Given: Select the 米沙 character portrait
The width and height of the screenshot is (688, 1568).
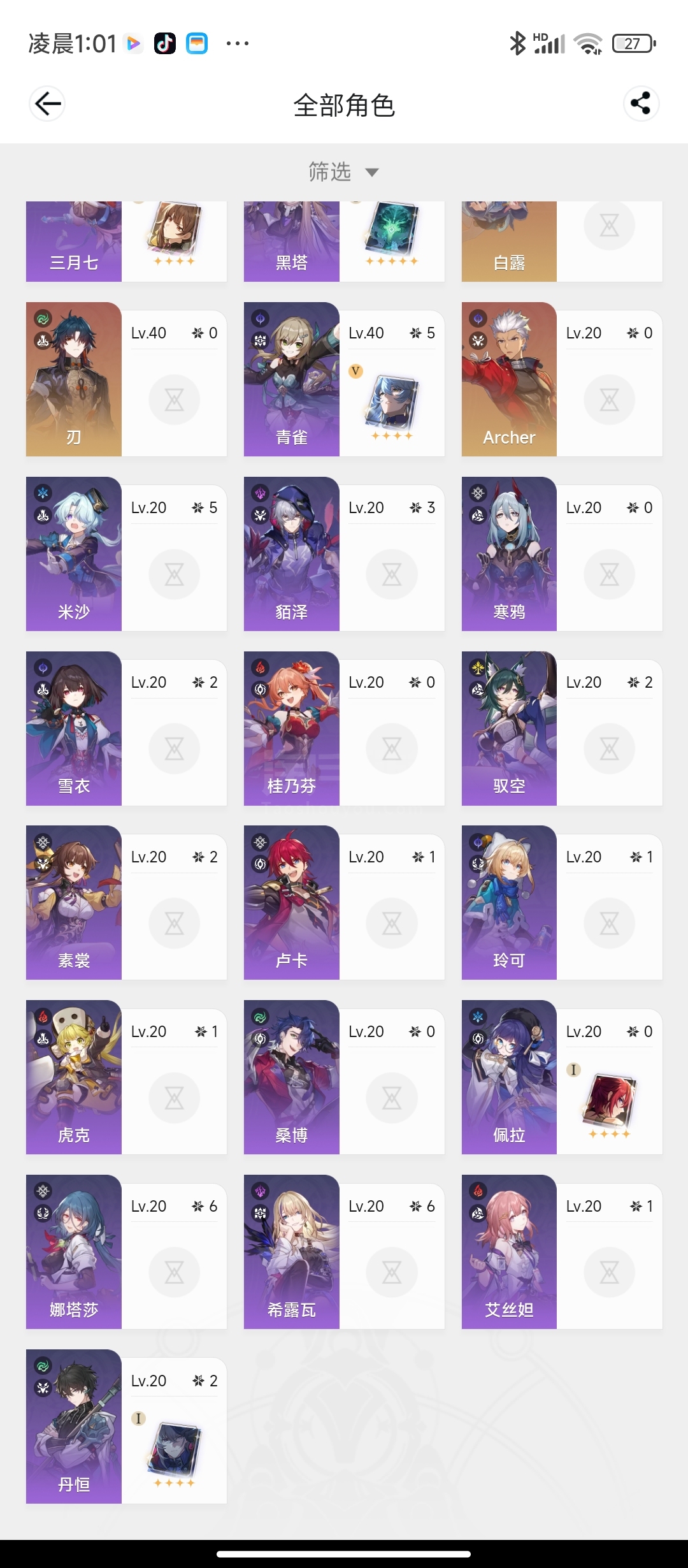Looking at the screenshot, I should pyautogui.click(x=74, y=554).
